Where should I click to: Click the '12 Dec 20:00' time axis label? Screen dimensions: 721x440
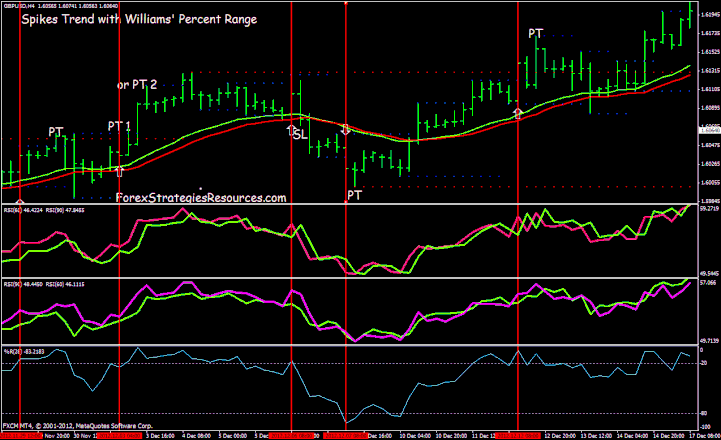pyautogui.click(x=559, y=435)
